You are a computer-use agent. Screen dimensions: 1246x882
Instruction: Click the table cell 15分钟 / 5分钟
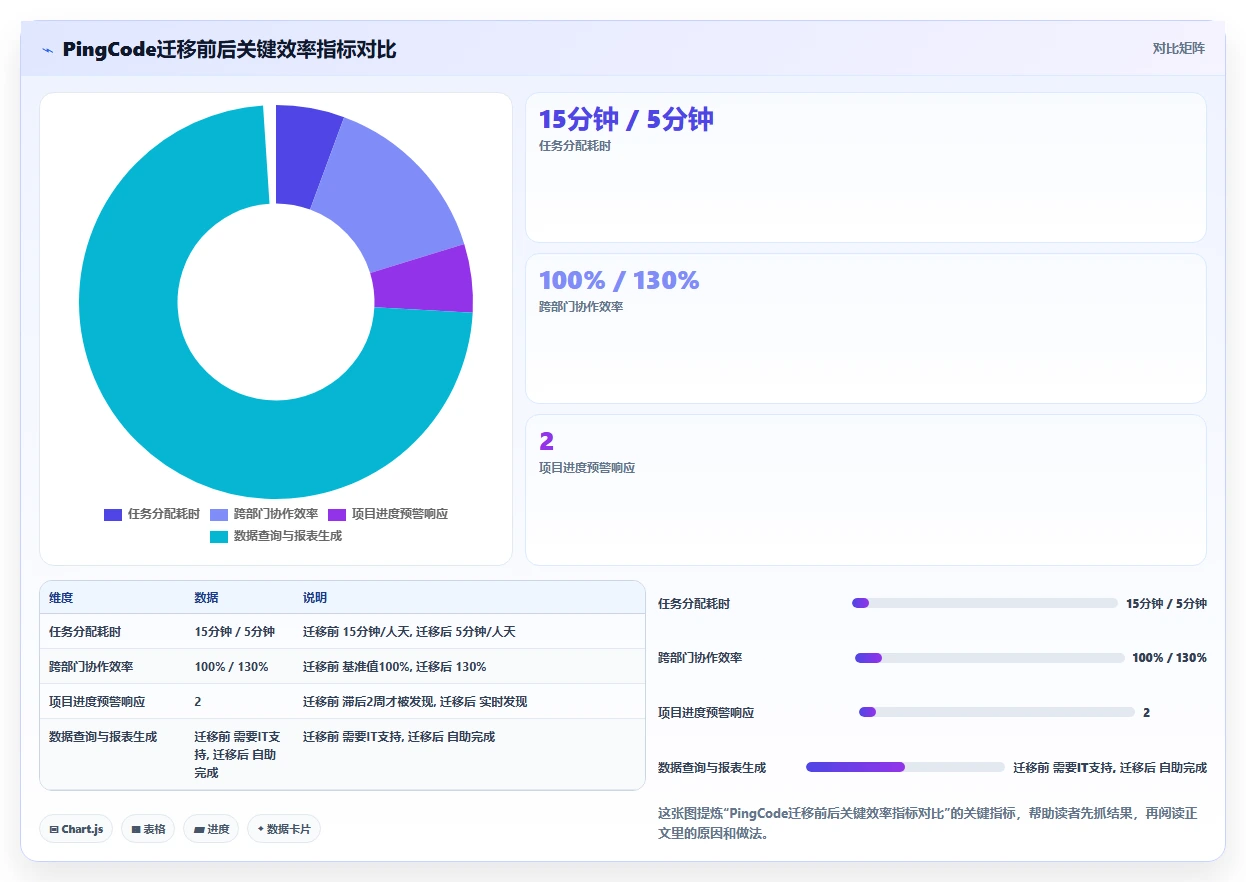tap(235, 632)
